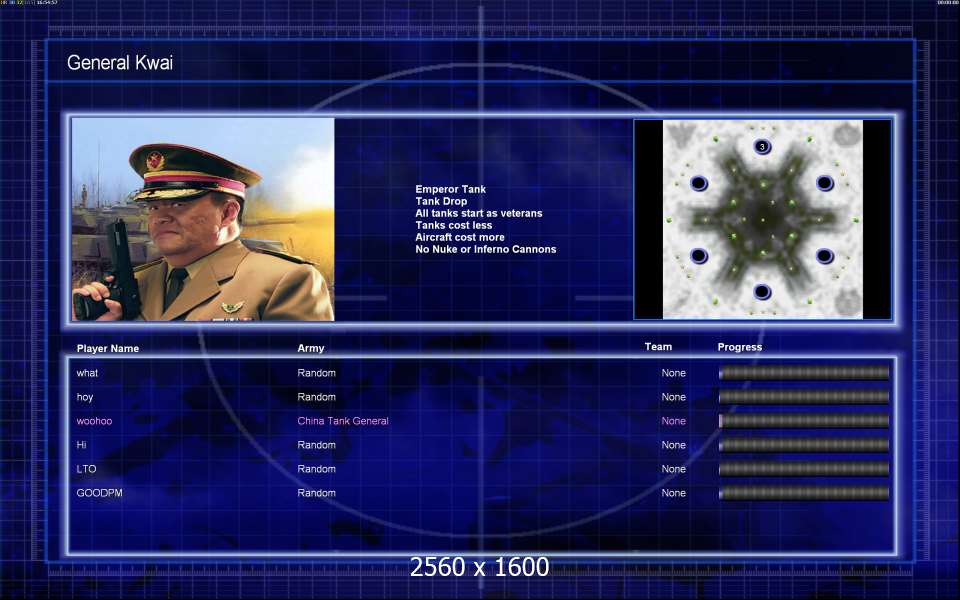Click the Progress column header
This screenshot has height=600, width=960.
point(740,347)
